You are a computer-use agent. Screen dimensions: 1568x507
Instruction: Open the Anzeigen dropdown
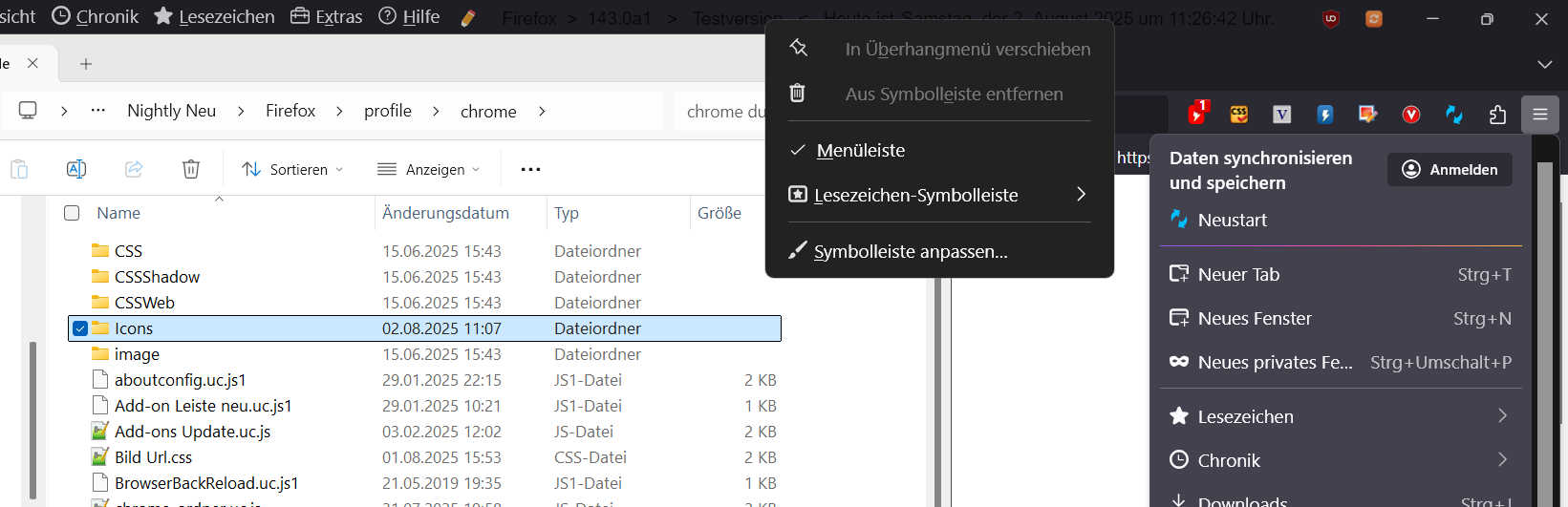[429, 169]
